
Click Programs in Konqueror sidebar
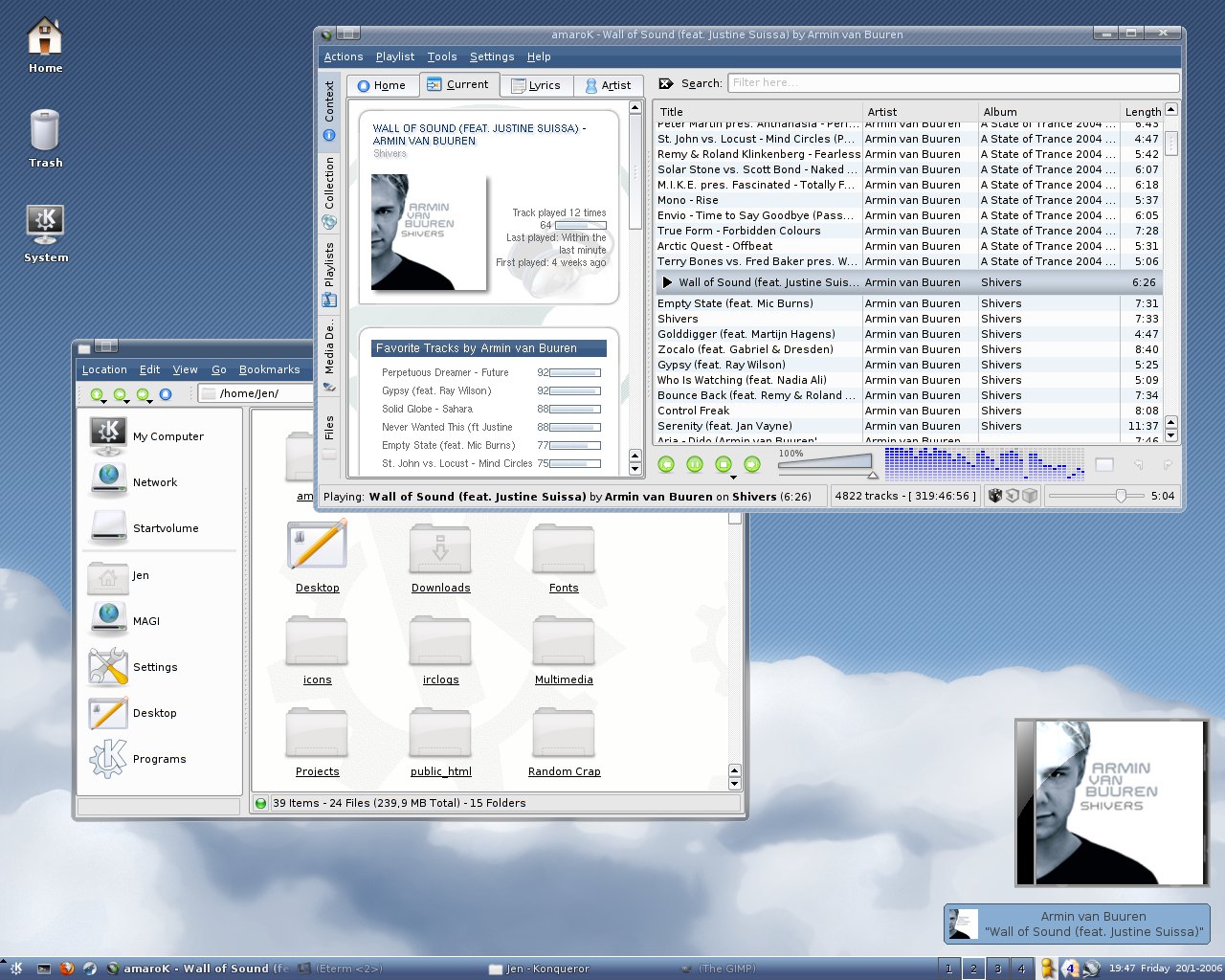click(x=138, y=759)
